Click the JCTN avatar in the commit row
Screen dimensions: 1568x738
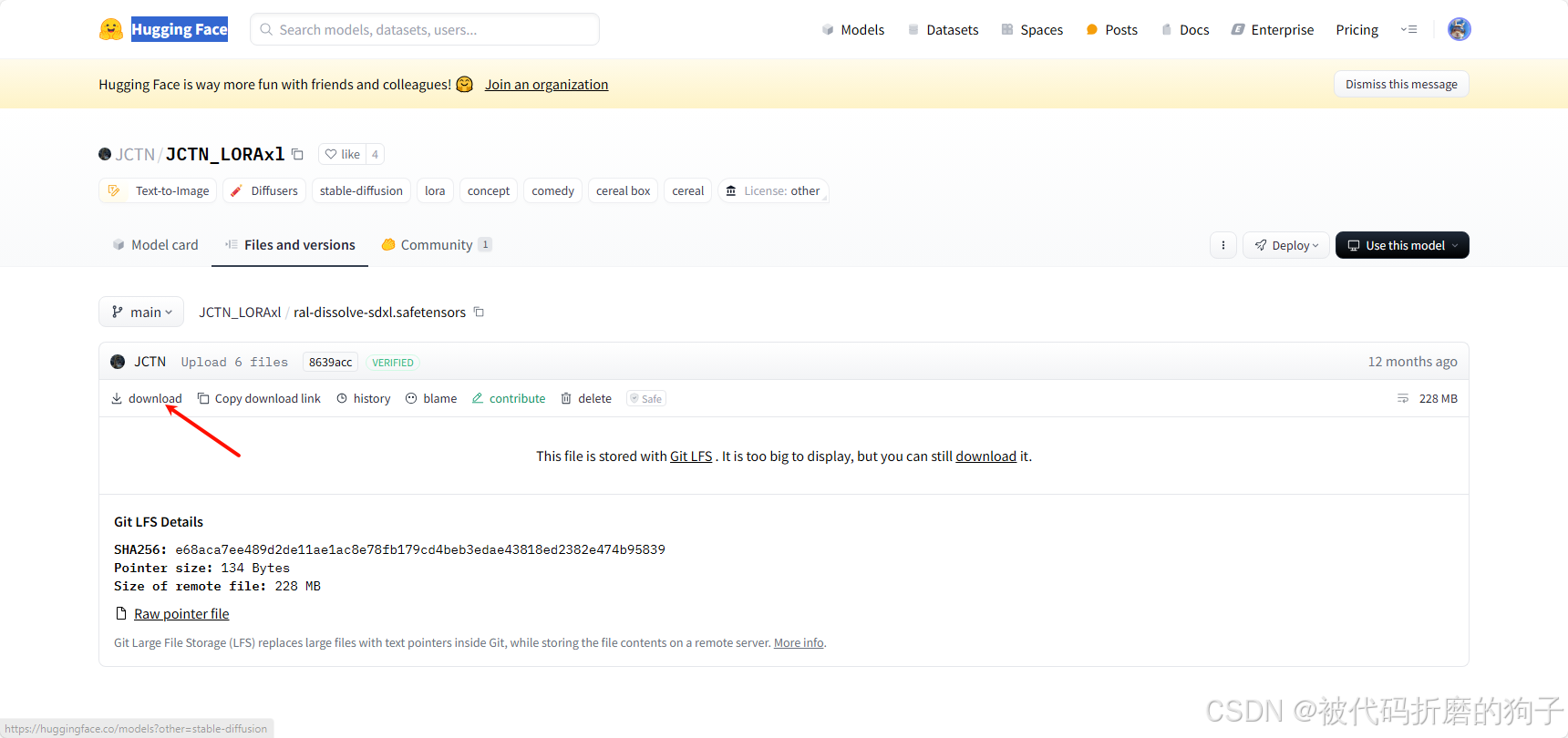pos(118,362)
